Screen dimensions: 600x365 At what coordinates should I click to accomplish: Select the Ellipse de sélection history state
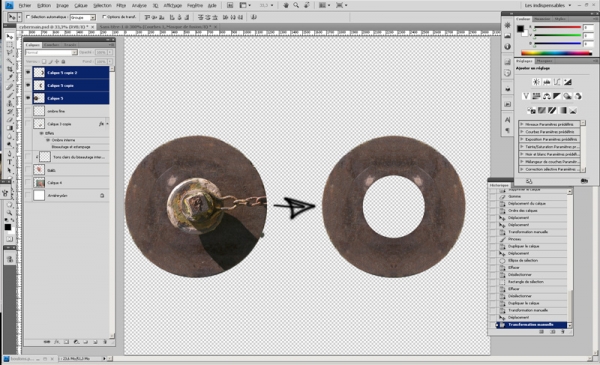tap(523, 261)
